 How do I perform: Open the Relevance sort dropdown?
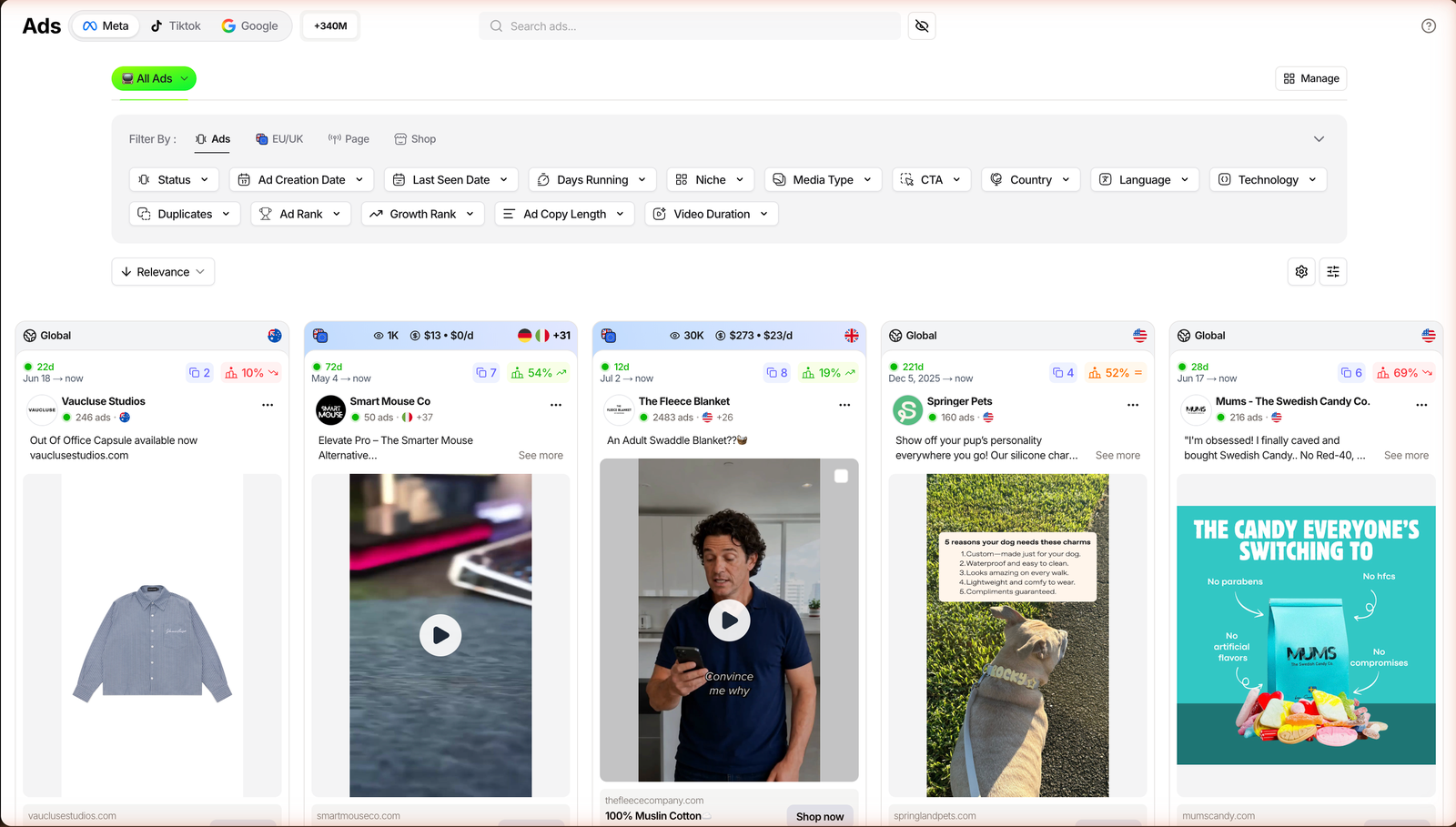point(163,272)
